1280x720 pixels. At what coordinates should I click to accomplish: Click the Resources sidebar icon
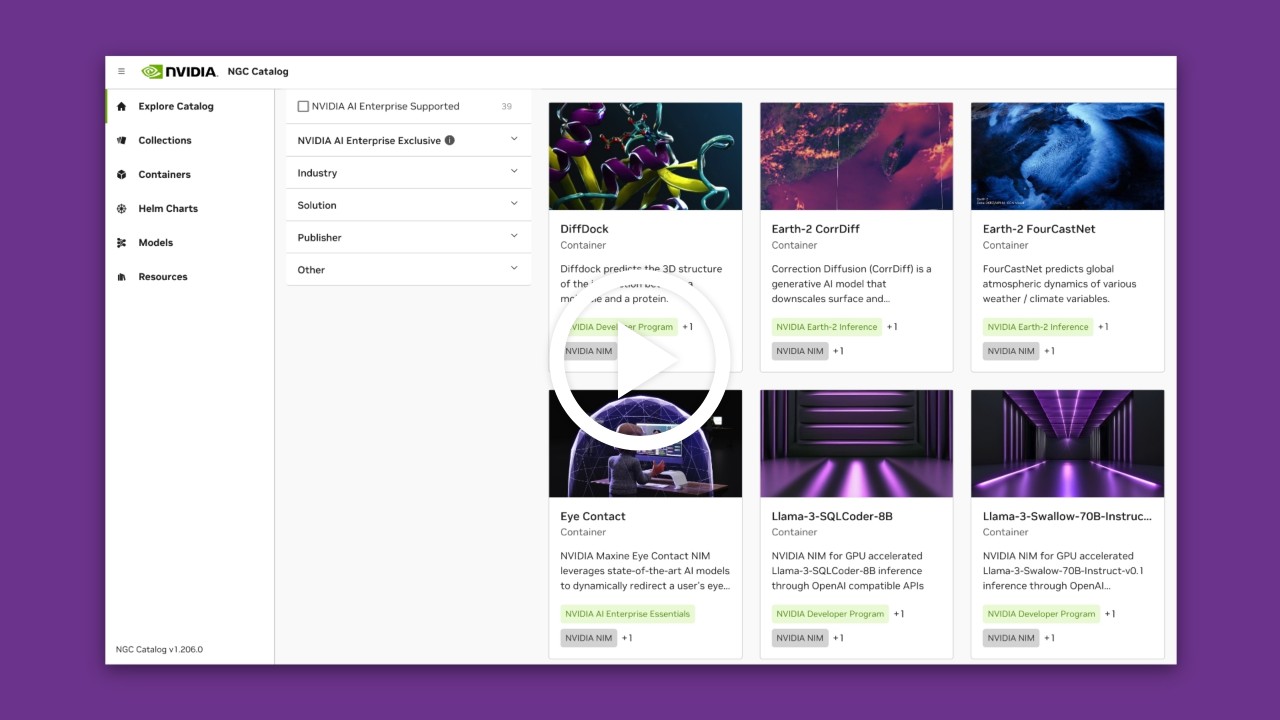[120, 276]
